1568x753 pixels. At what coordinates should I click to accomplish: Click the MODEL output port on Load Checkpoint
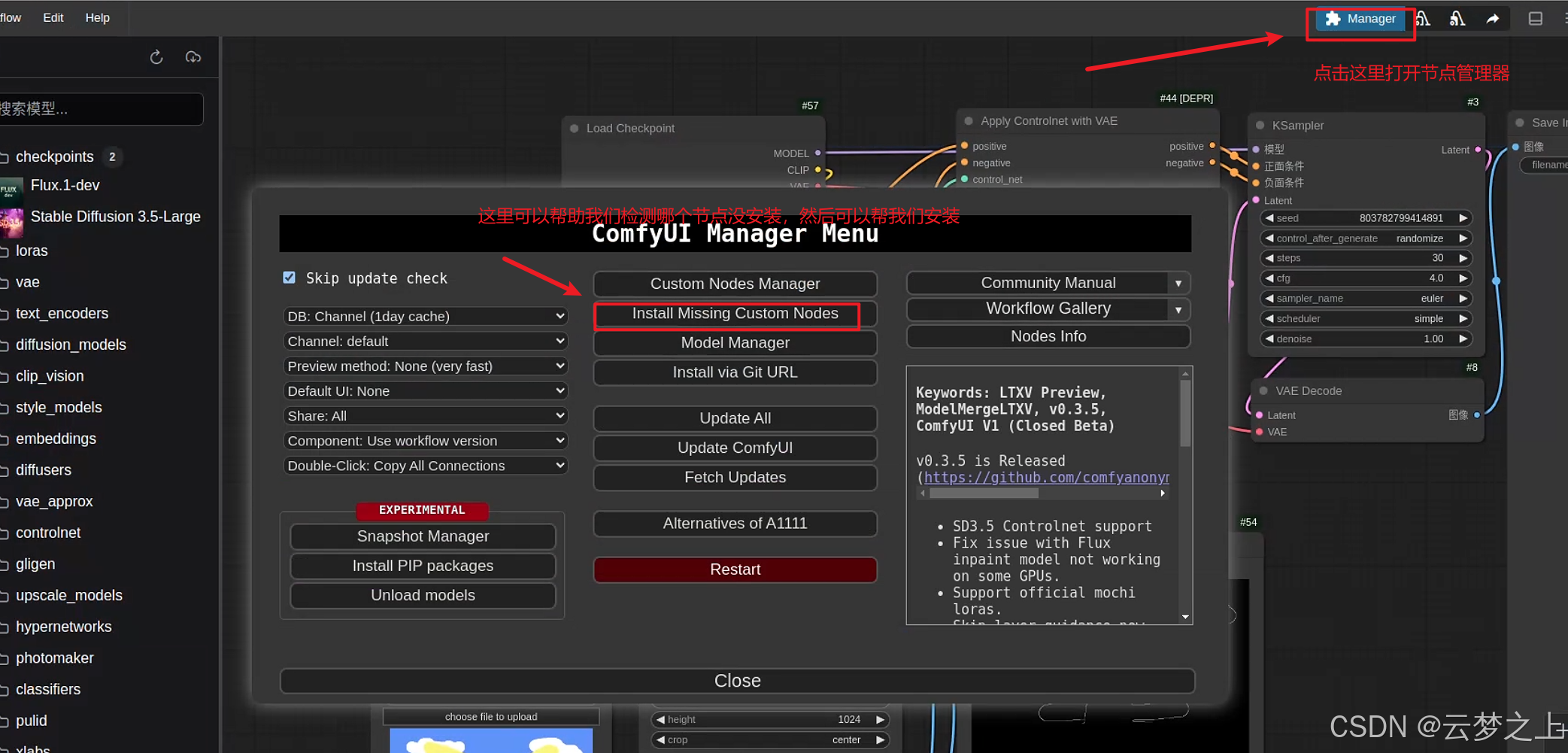pyautogui.click(x=818, y=153)
